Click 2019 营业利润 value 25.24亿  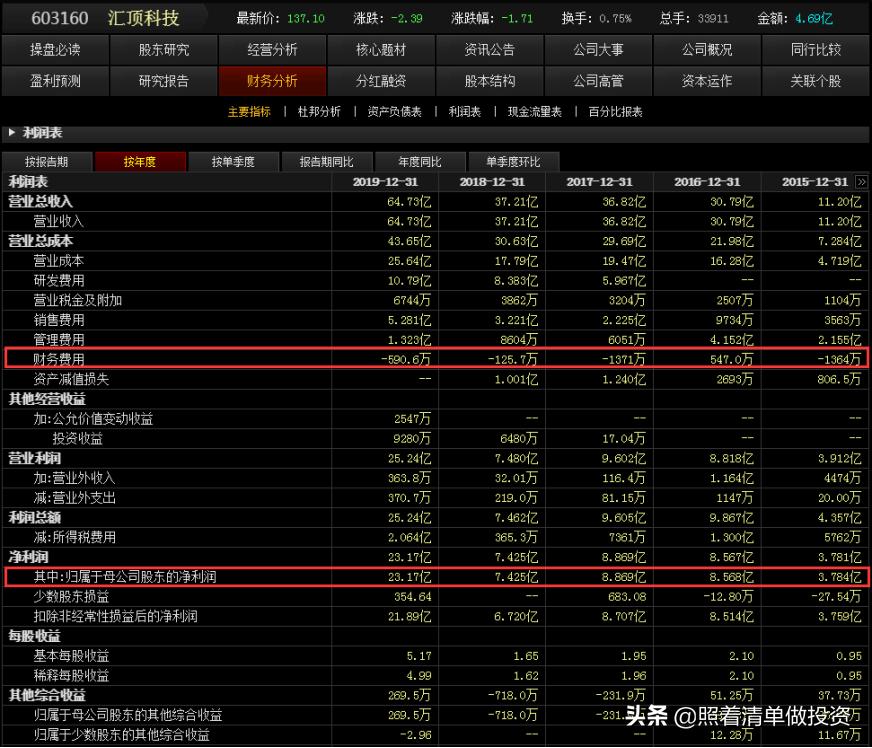pyautogui.click(x=409, y=459)
